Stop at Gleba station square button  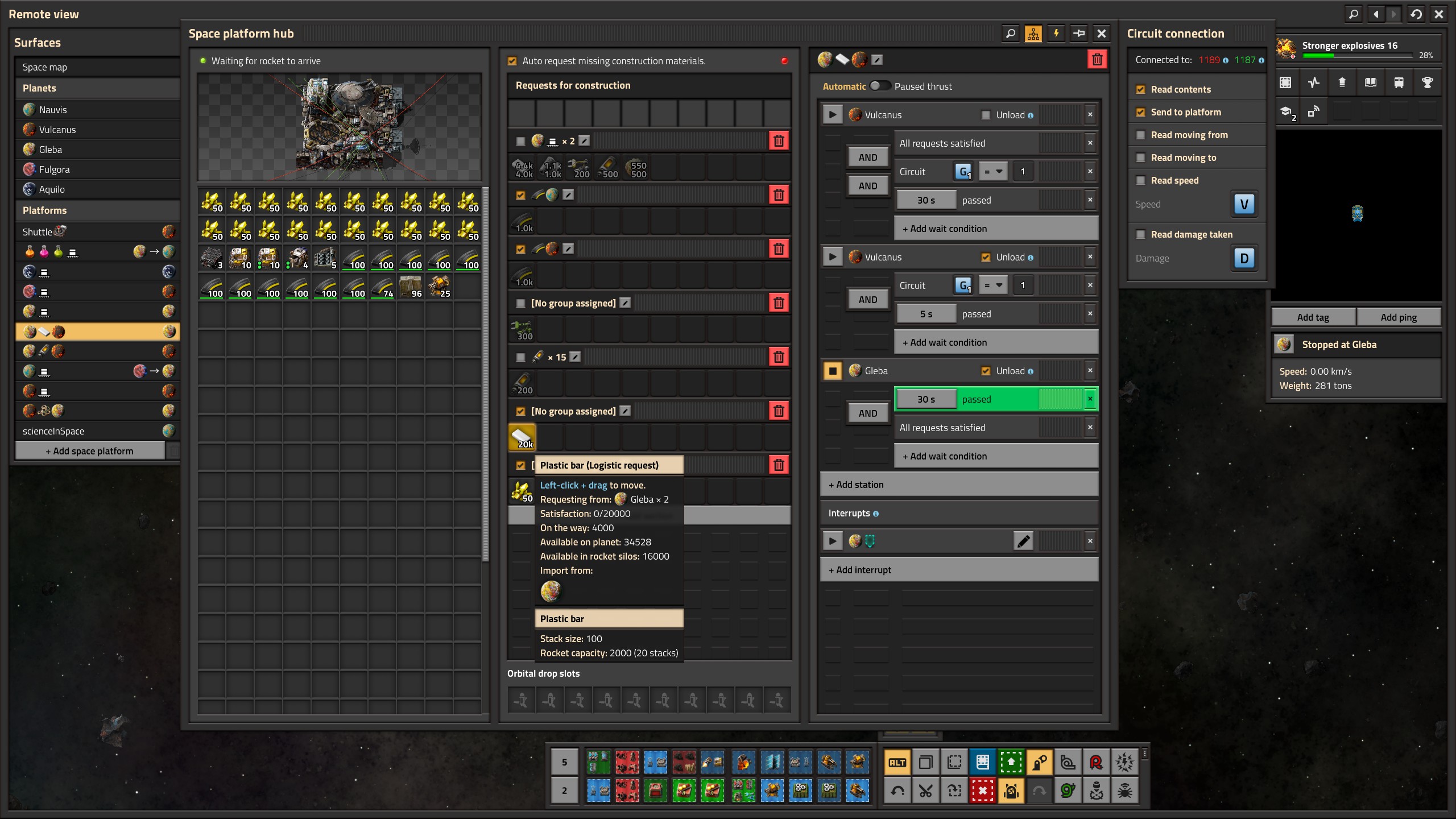coord(832,371)
